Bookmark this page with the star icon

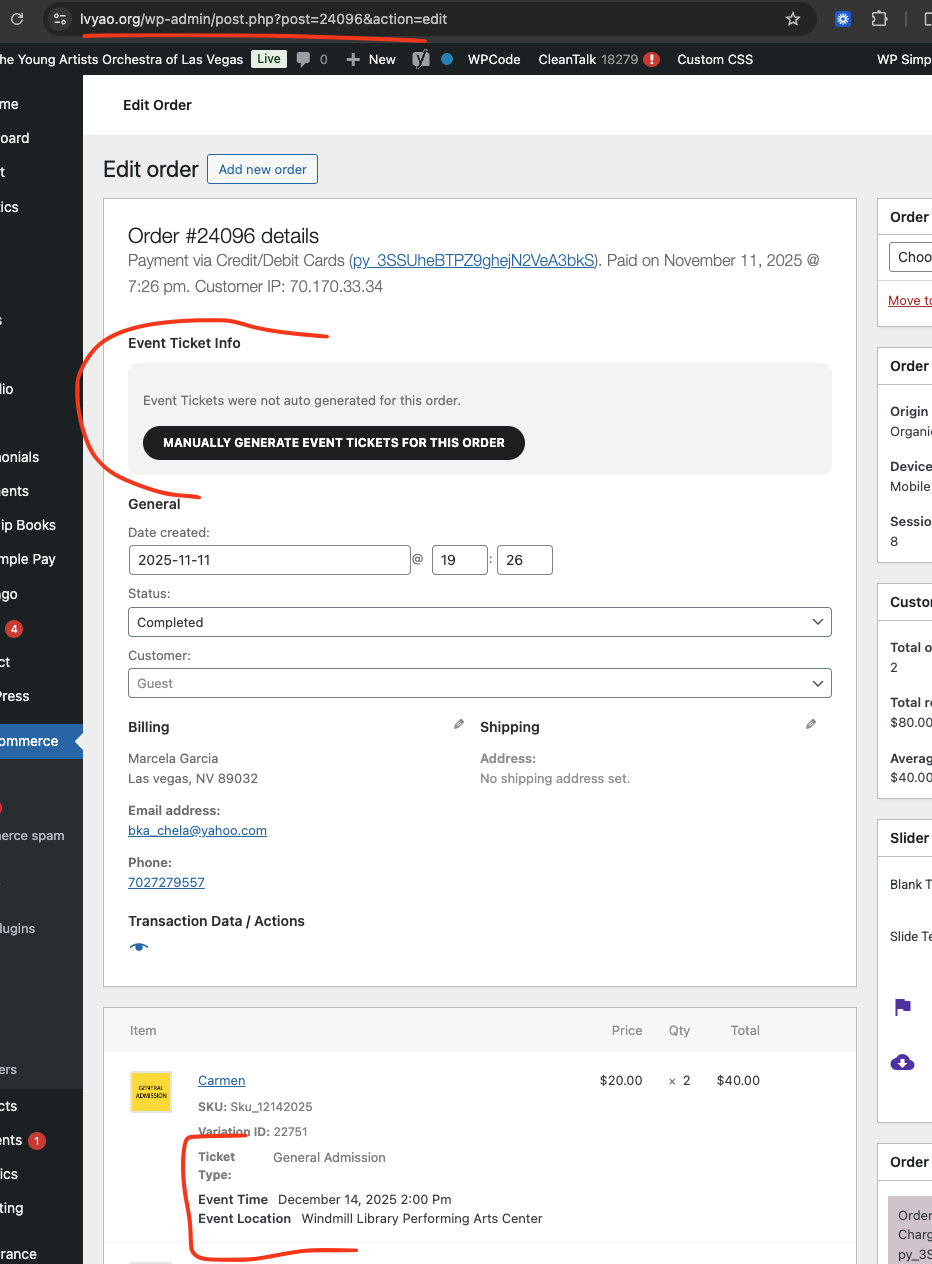pos(793,19)
